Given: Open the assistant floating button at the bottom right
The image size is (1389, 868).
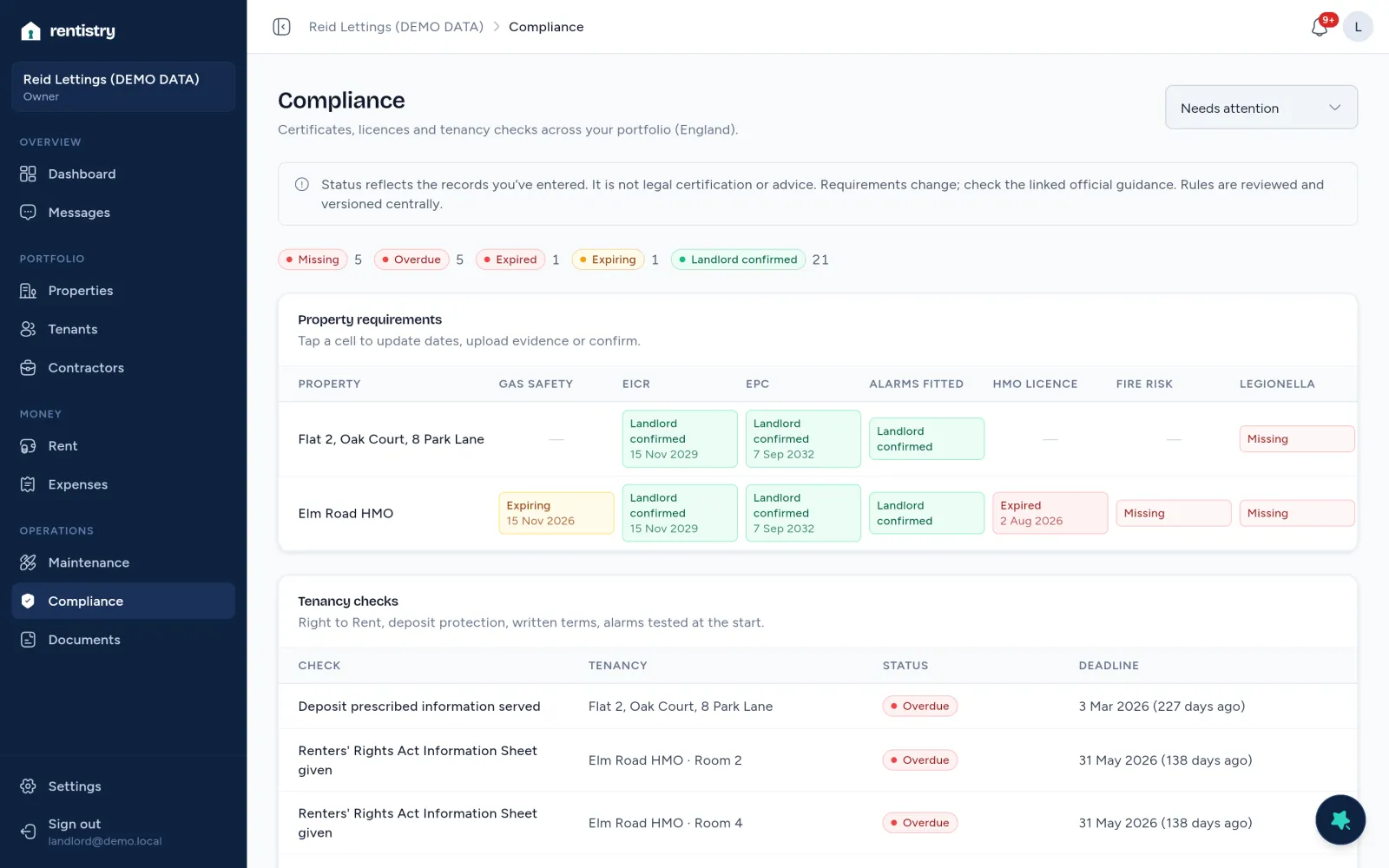Looking at the screenshot, I should tap(1340, 819).
